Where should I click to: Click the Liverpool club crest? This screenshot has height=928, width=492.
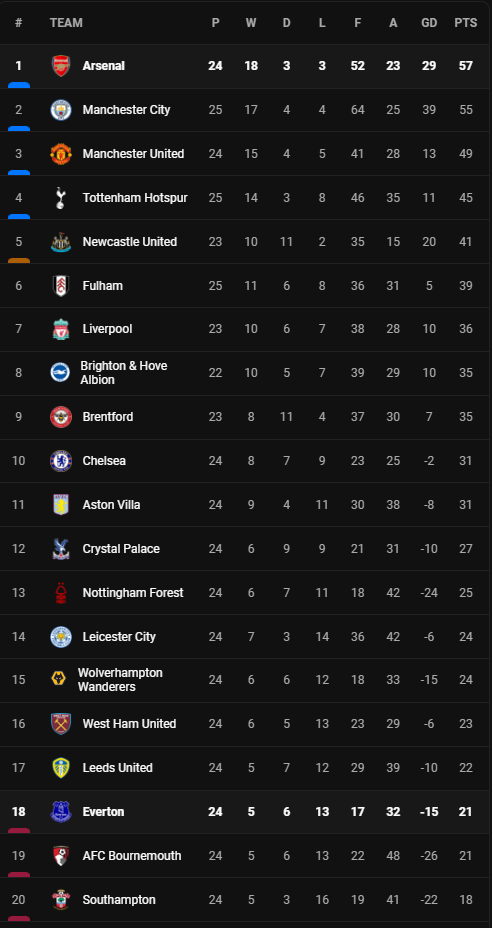pos(60,329)
